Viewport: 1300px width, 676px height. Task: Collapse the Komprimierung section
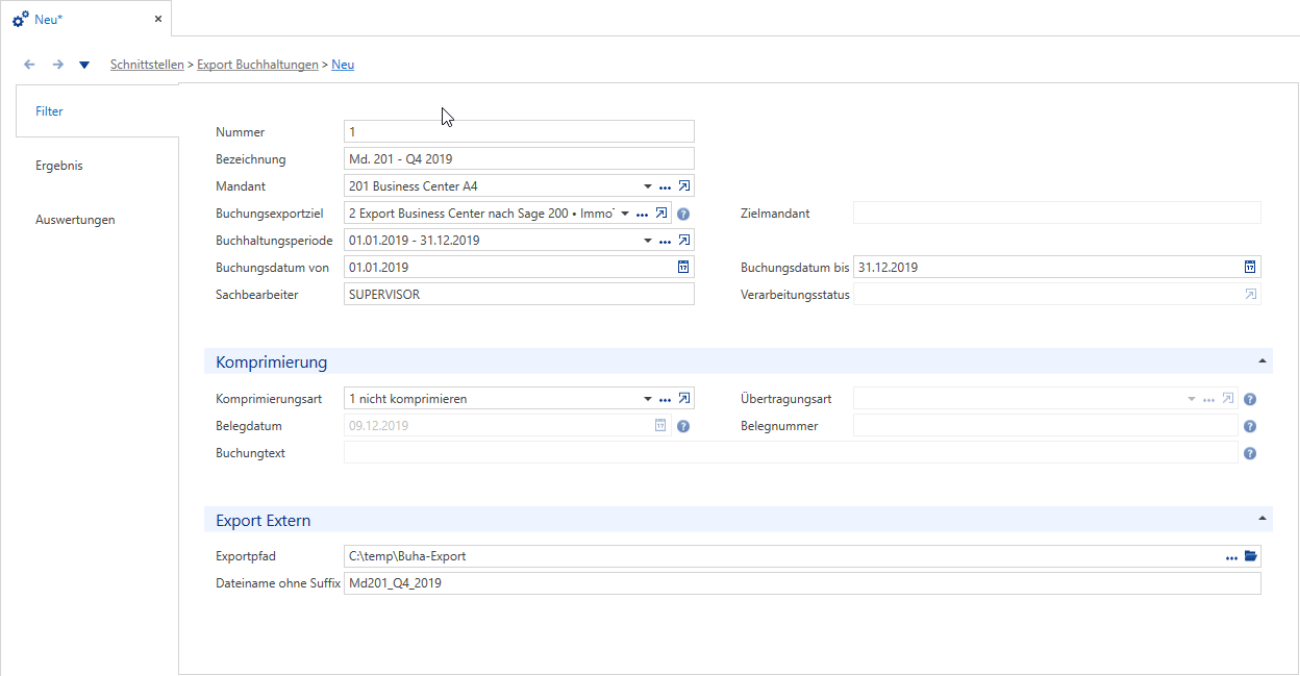[x=1261, y=360]
